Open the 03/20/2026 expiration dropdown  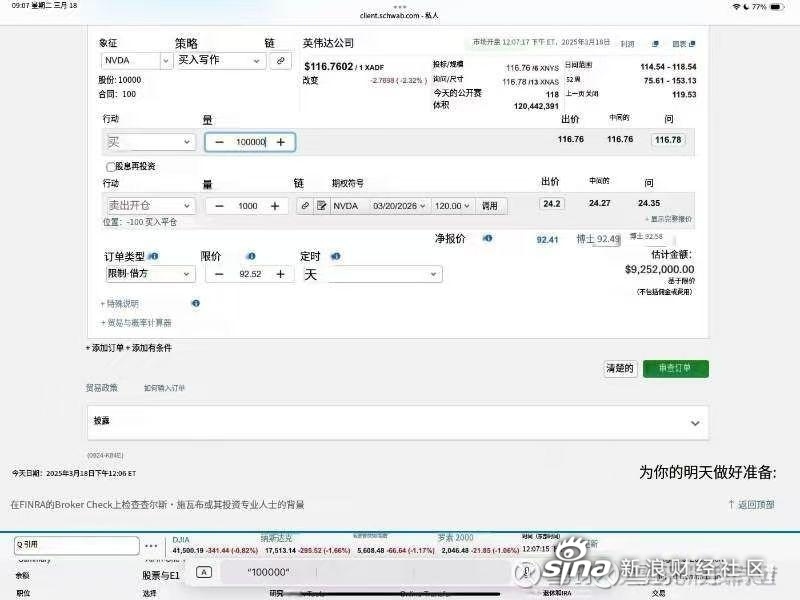pyautogui.click(x=399, y=206)
